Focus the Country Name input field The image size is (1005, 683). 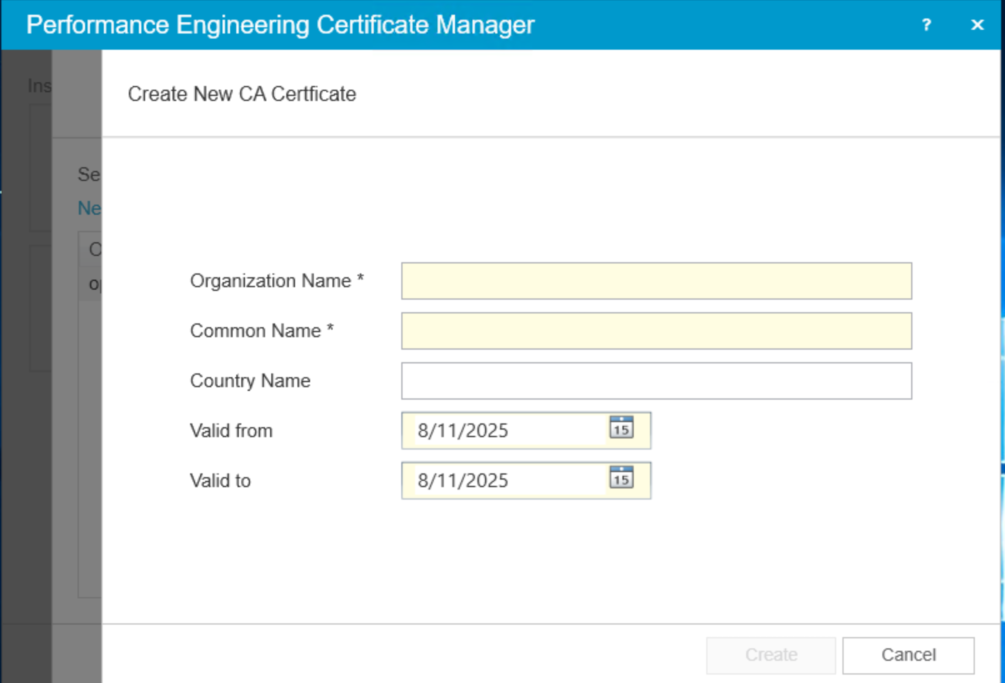[656, 381]
